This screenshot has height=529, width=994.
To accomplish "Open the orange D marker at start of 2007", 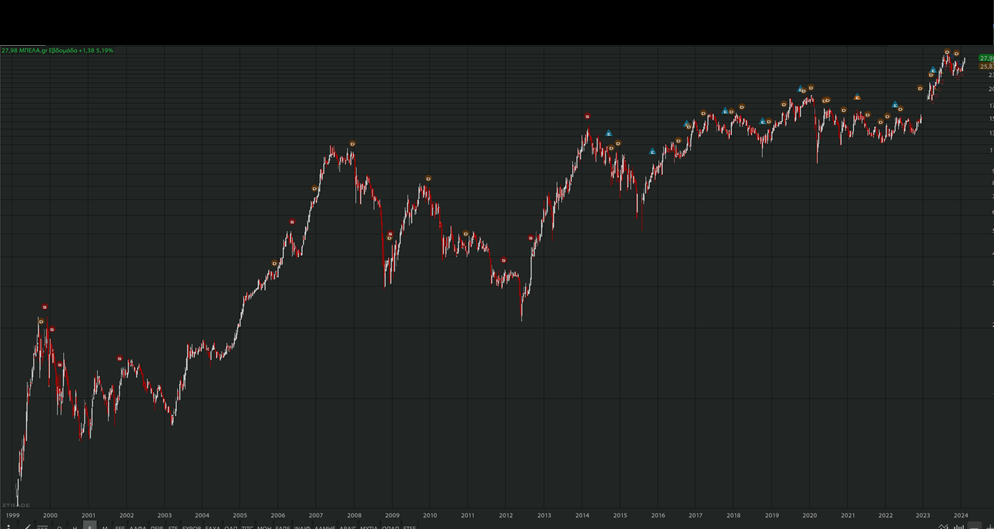I will click(314, 188).
